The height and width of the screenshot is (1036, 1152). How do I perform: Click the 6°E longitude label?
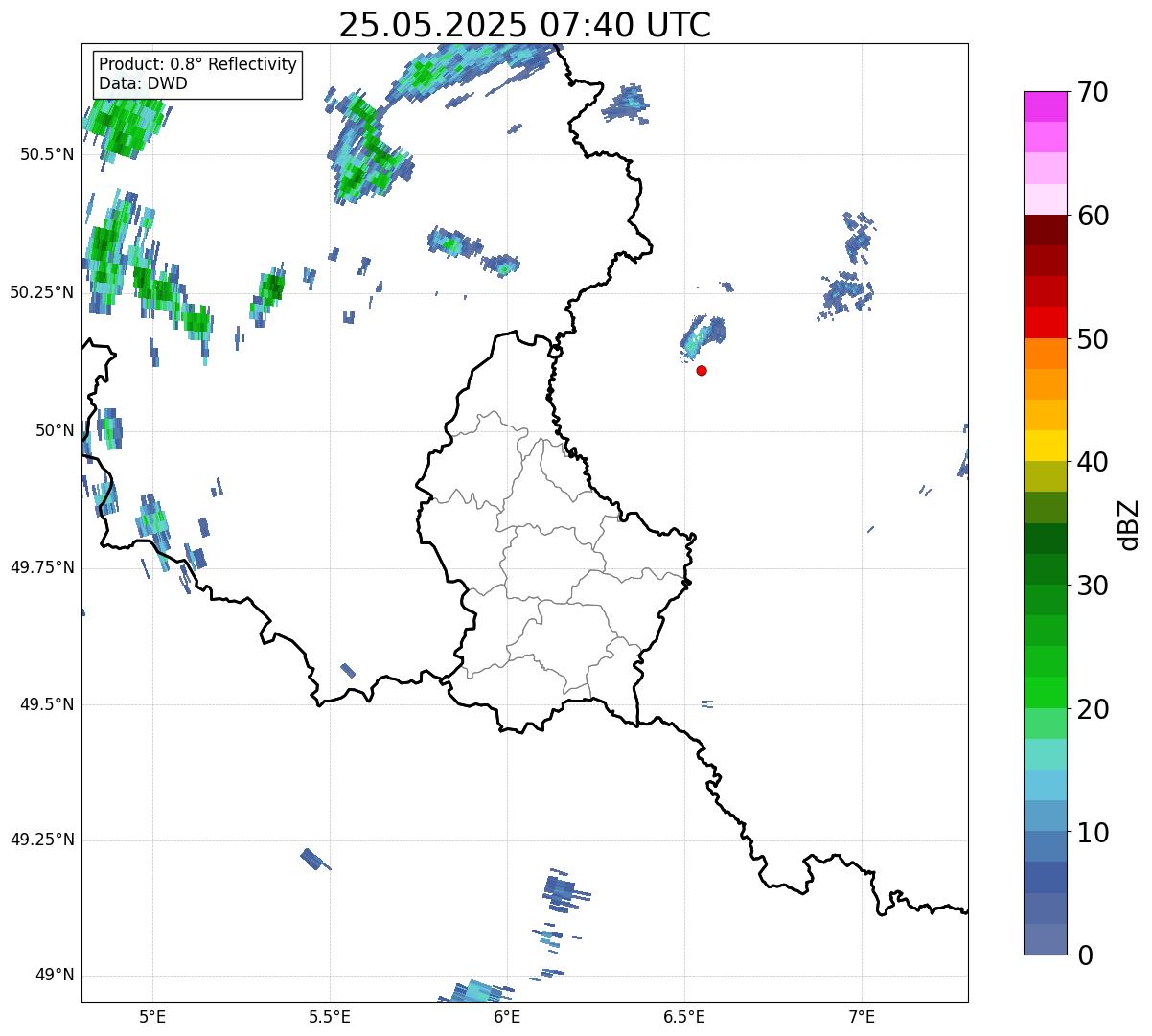507,1016
